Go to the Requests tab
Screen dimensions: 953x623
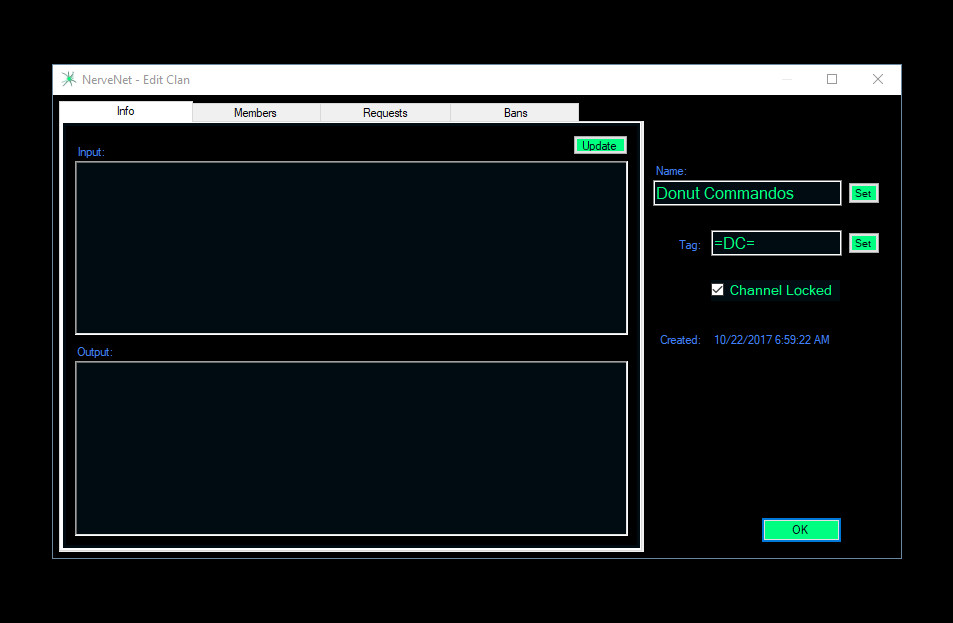click(x=385, y=113)
